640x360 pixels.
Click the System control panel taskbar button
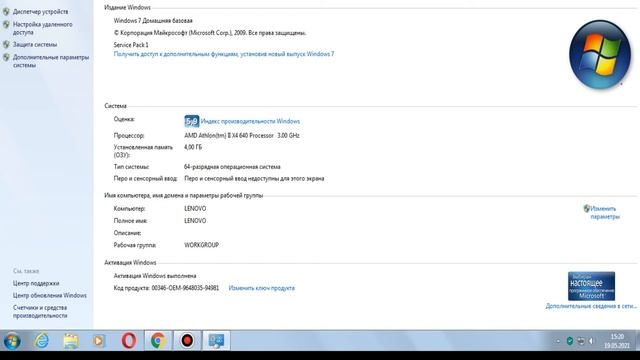tap(216, 340)
